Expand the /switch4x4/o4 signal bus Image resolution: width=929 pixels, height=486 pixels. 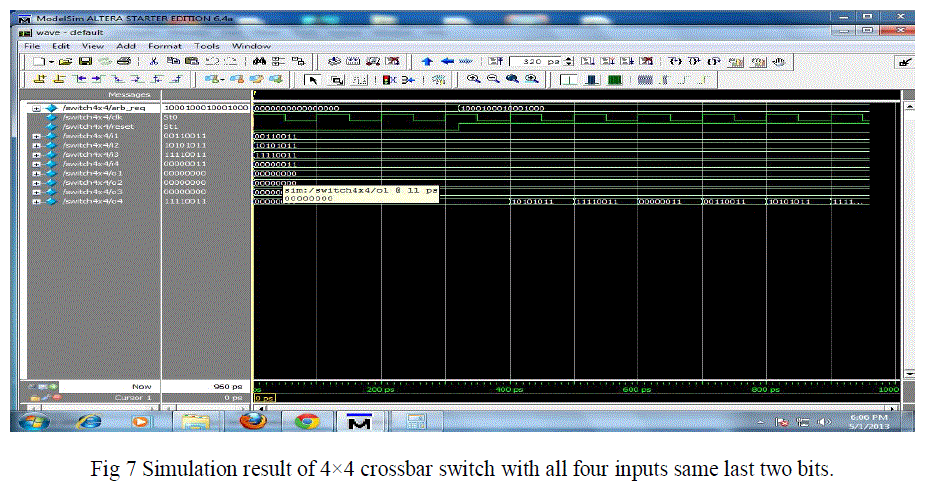tap(36, 201)
